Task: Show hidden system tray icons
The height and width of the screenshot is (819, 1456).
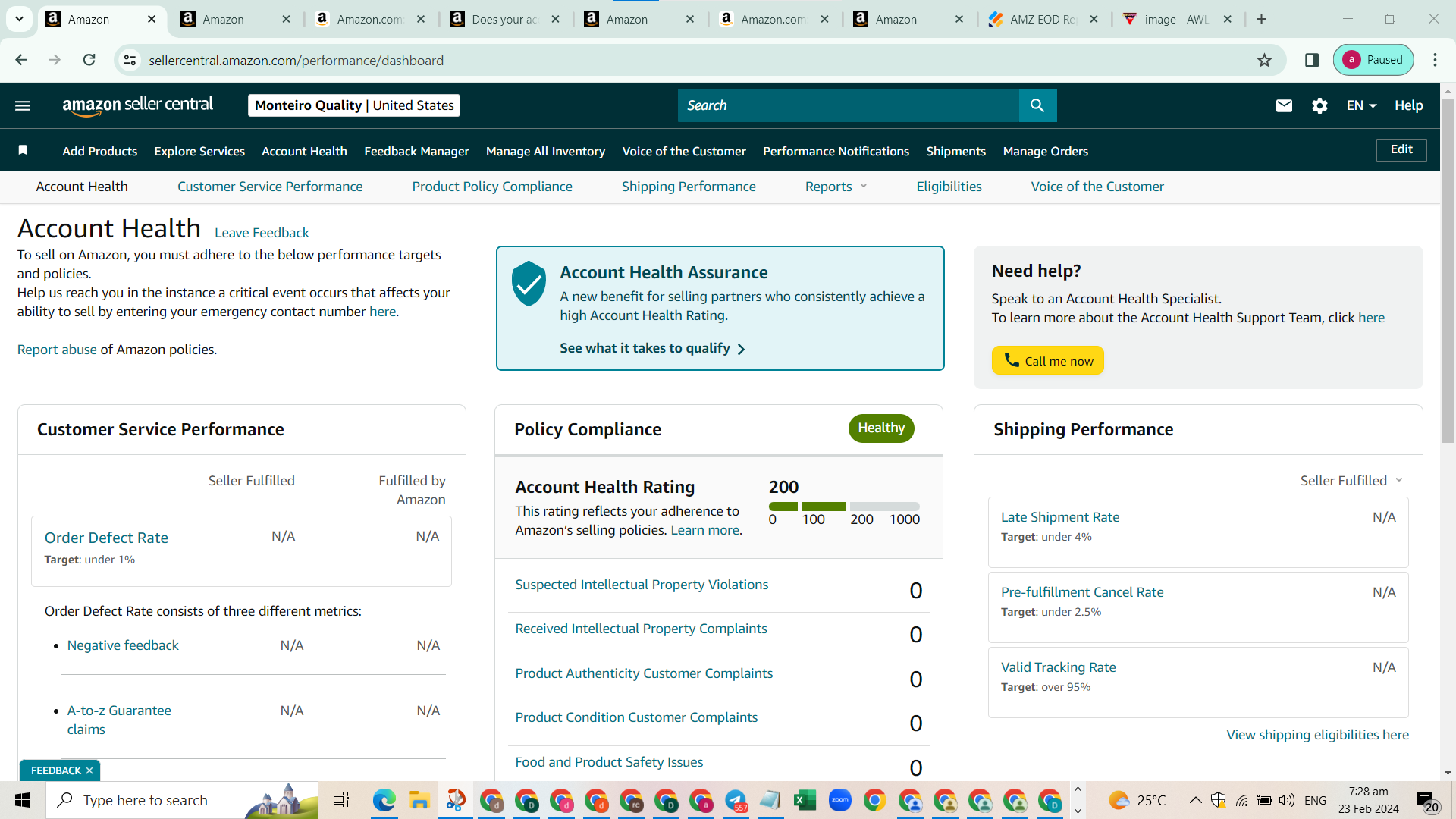Action: tap(1195, 800)
